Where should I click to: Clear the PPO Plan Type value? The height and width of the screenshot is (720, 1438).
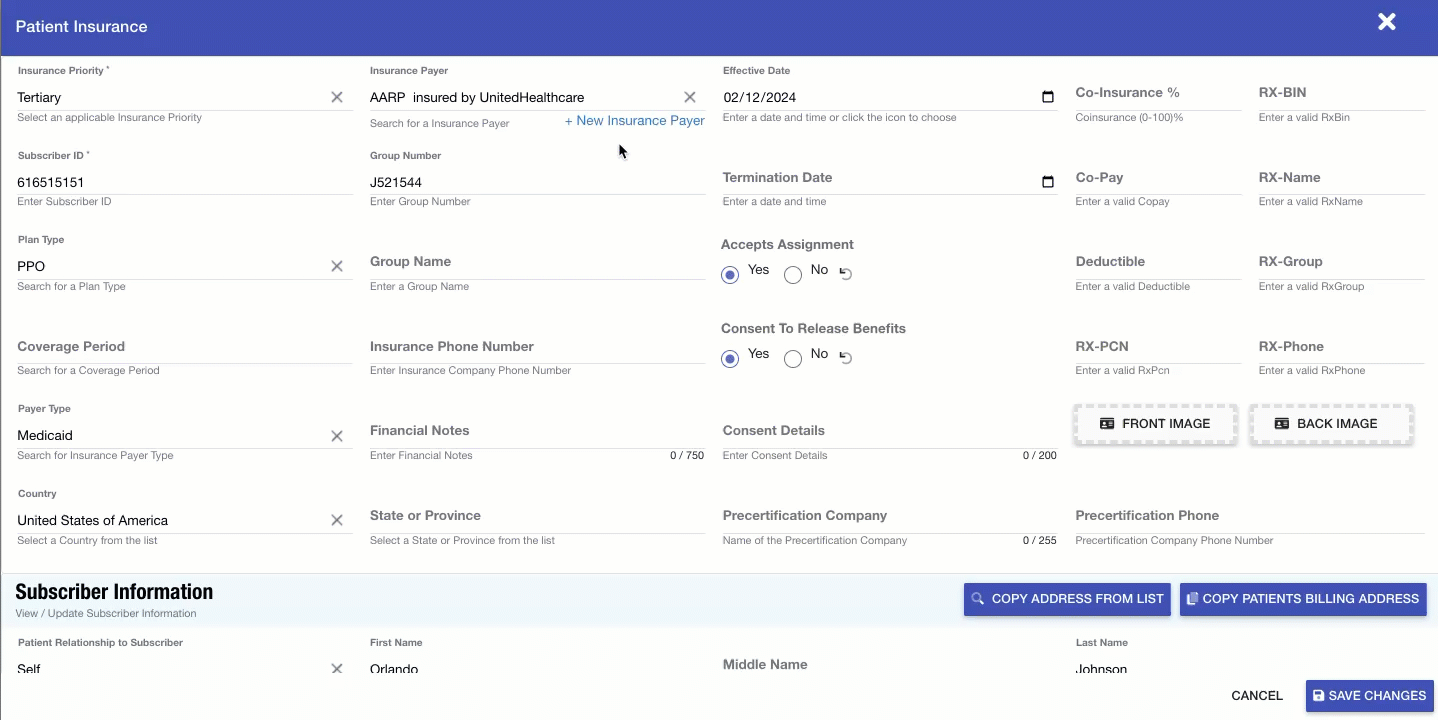click(337, 266)
